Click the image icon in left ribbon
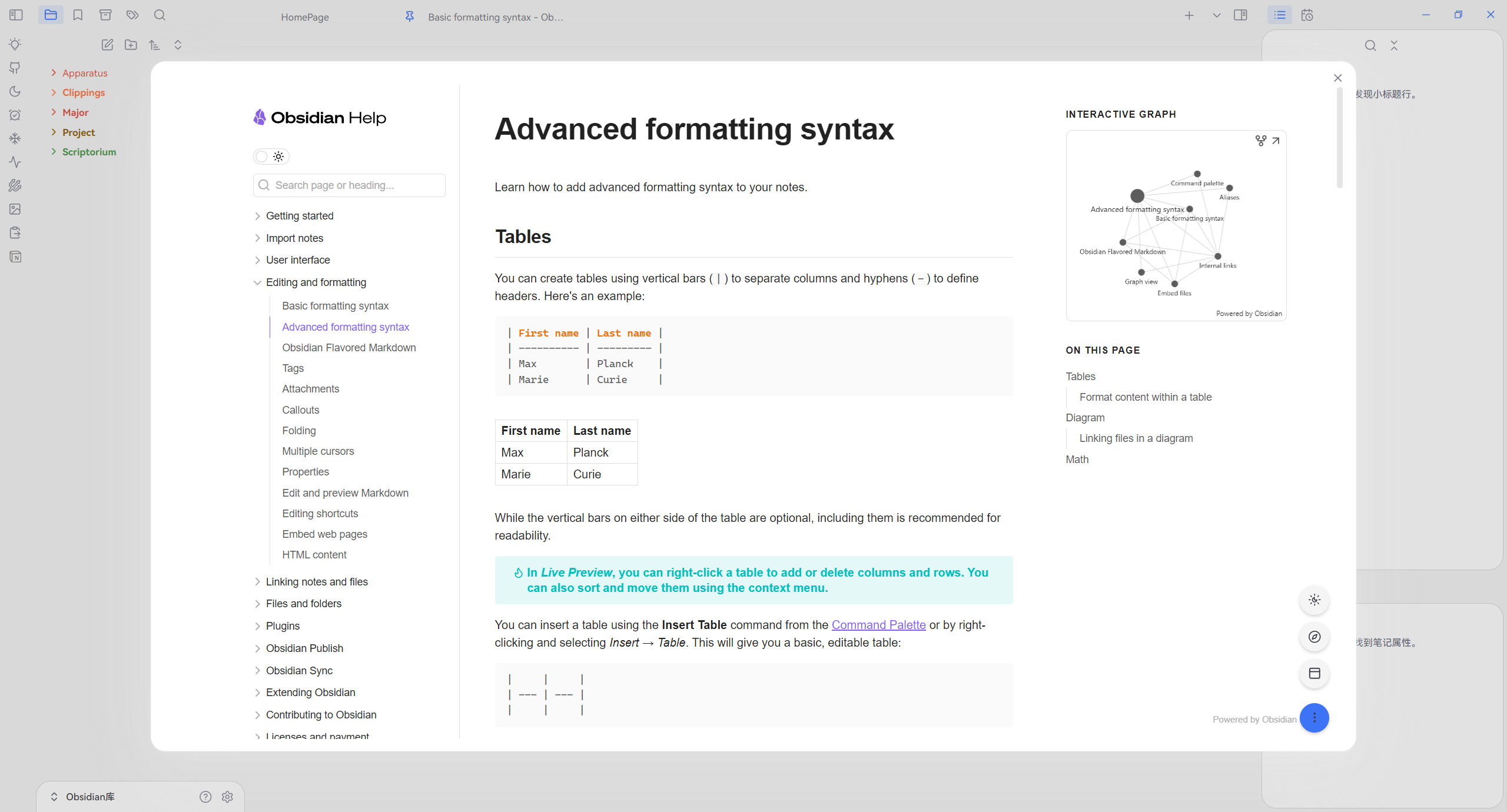This screenshot has height=812, width=1507. pyautogui.click(x=15, y=209)
